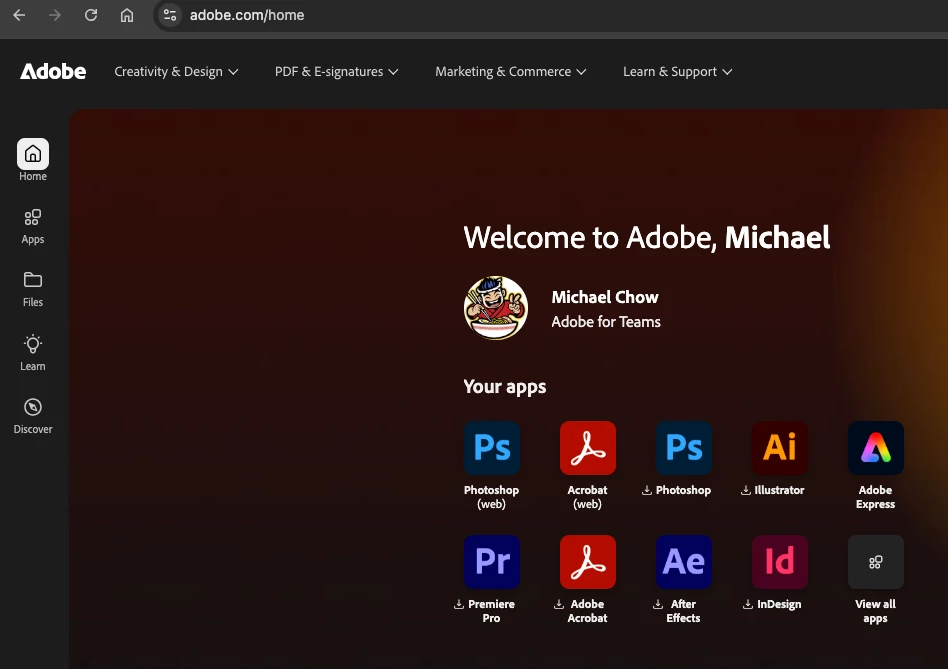This screenshot has width=948, height=669.
Task: View site information icon in address bar
Action: 170,15
